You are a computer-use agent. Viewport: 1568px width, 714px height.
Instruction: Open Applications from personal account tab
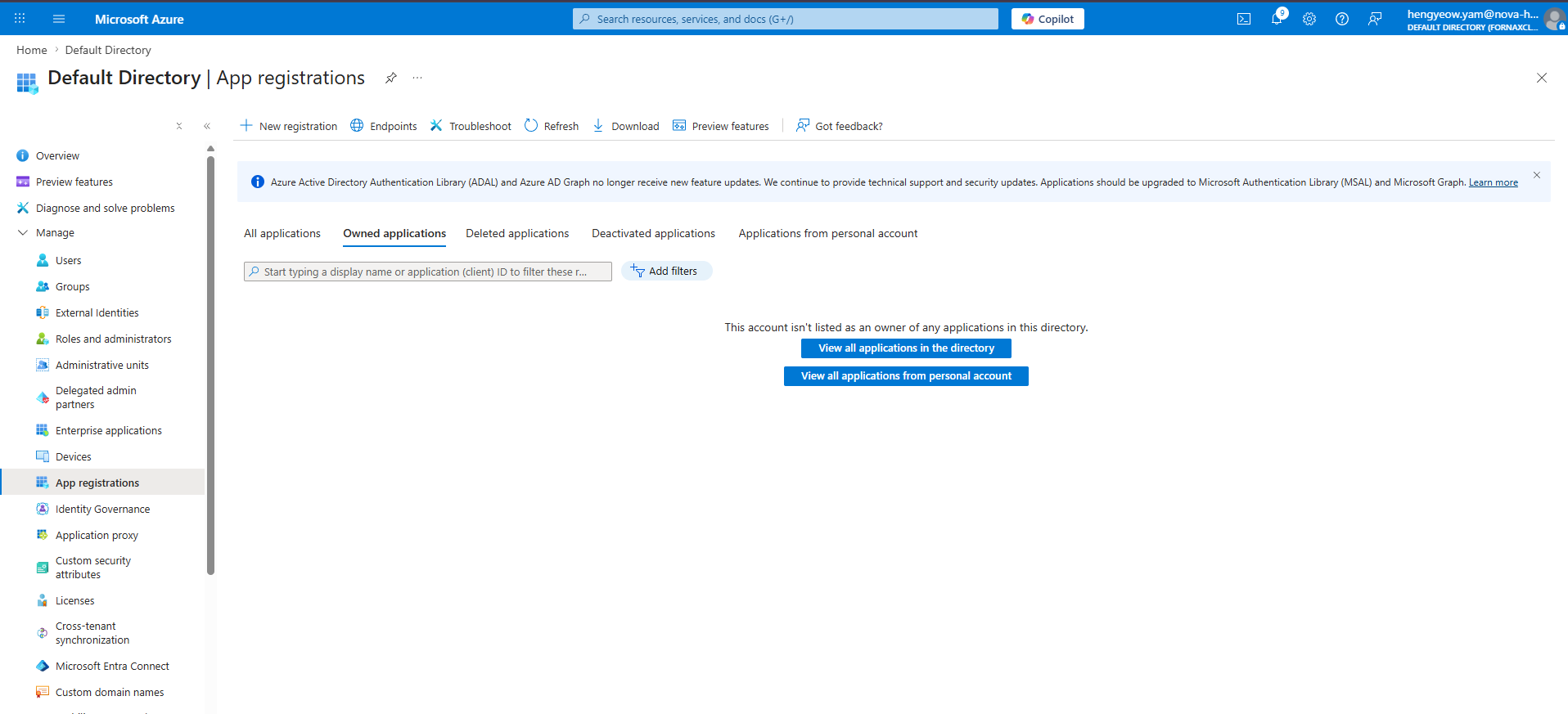pyautogui.click(x=828, y=234)
